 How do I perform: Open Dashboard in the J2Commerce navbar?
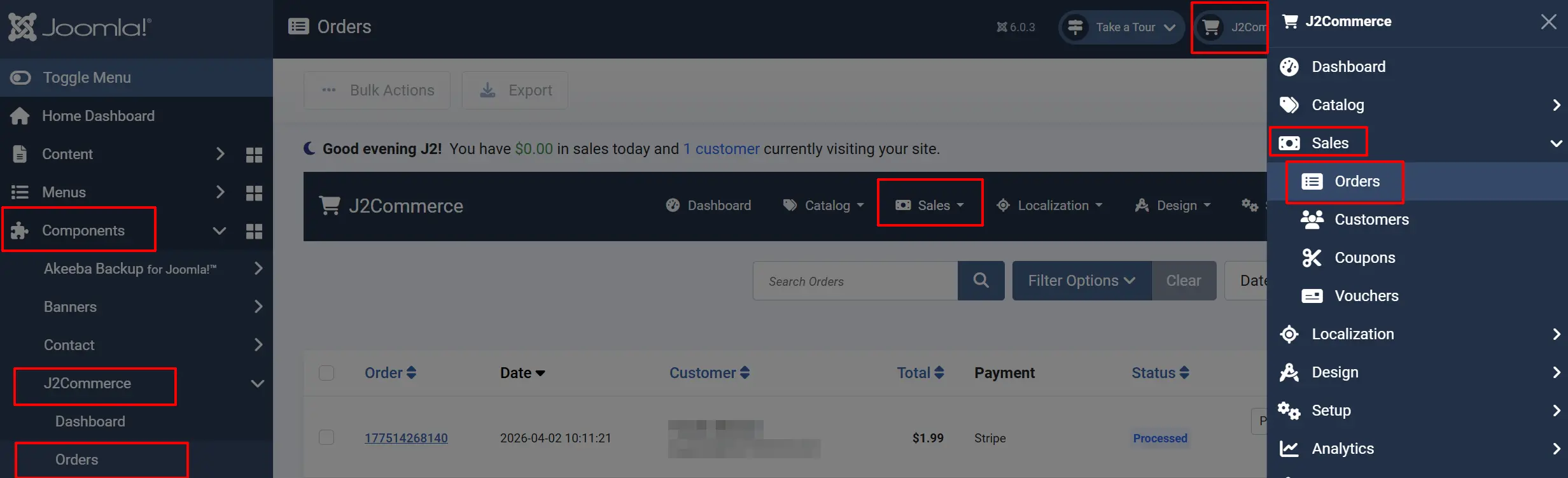click(708, 206)
